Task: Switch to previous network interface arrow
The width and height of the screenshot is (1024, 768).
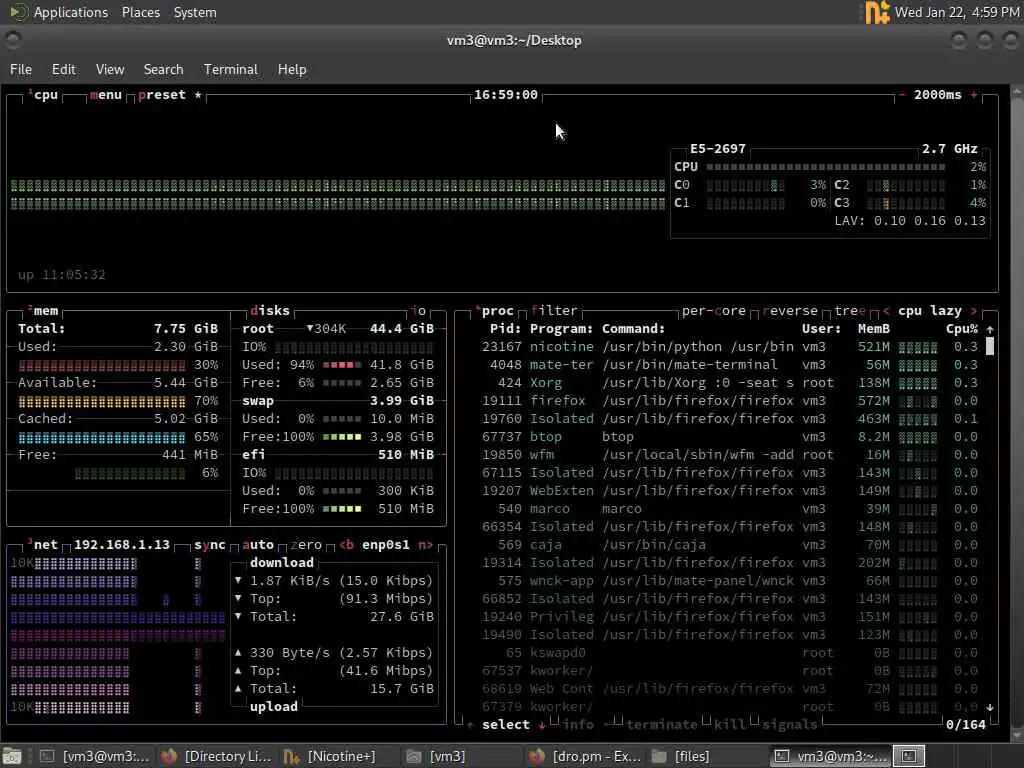Action: (346, 545)
